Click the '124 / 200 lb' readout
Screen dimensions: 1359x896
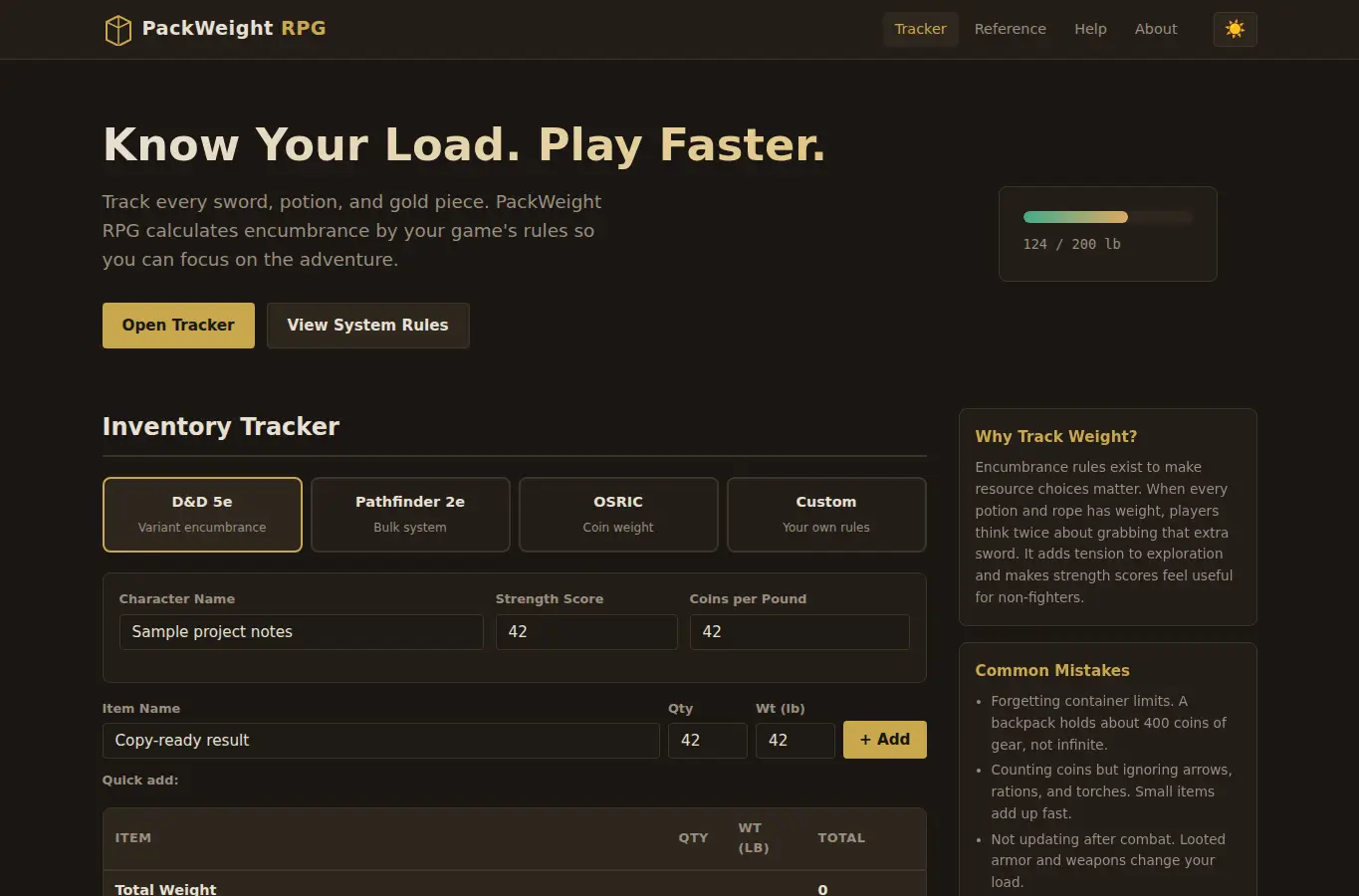(x=1071, y=244)
